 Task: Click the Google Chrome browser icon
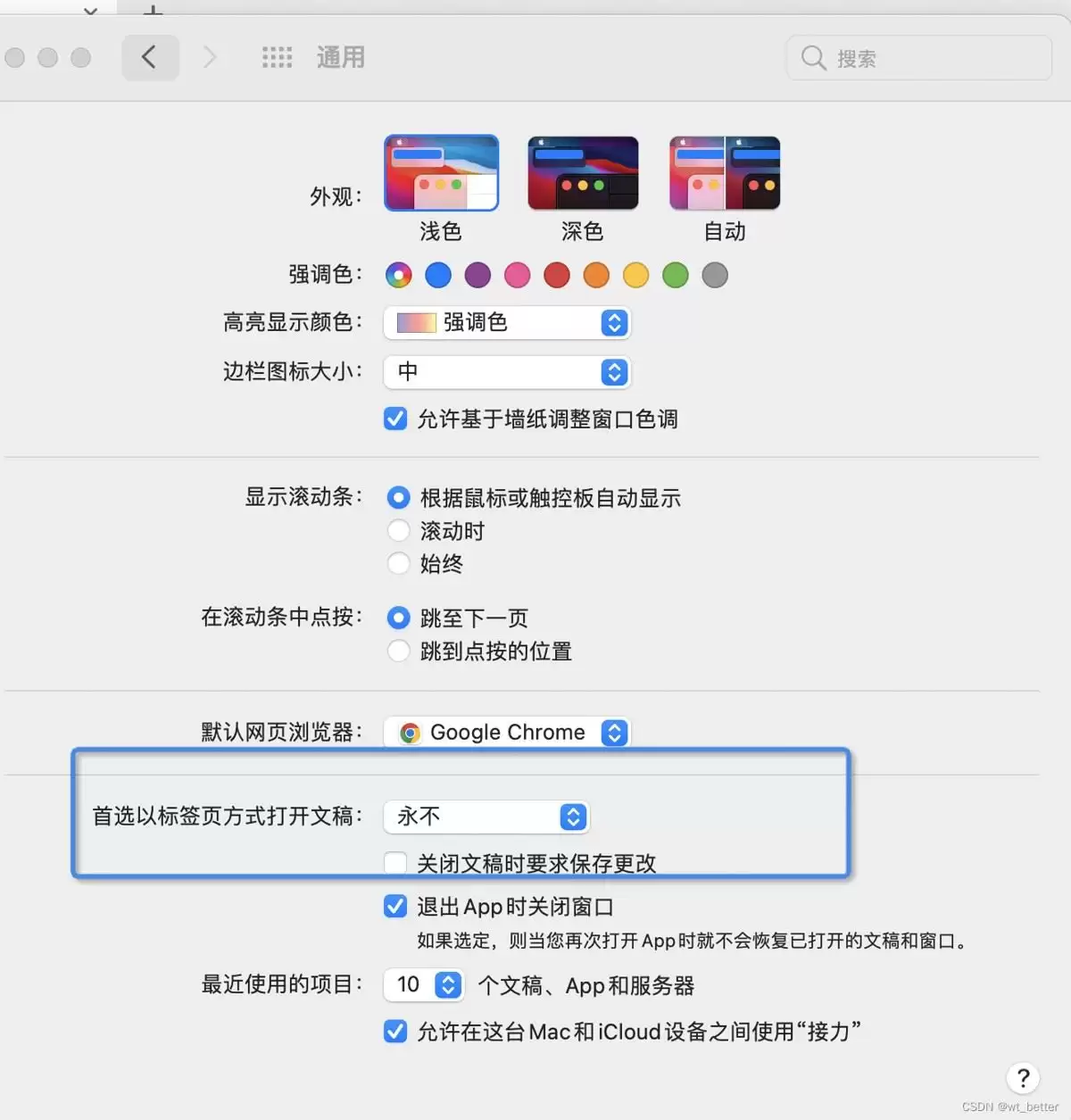410,732
